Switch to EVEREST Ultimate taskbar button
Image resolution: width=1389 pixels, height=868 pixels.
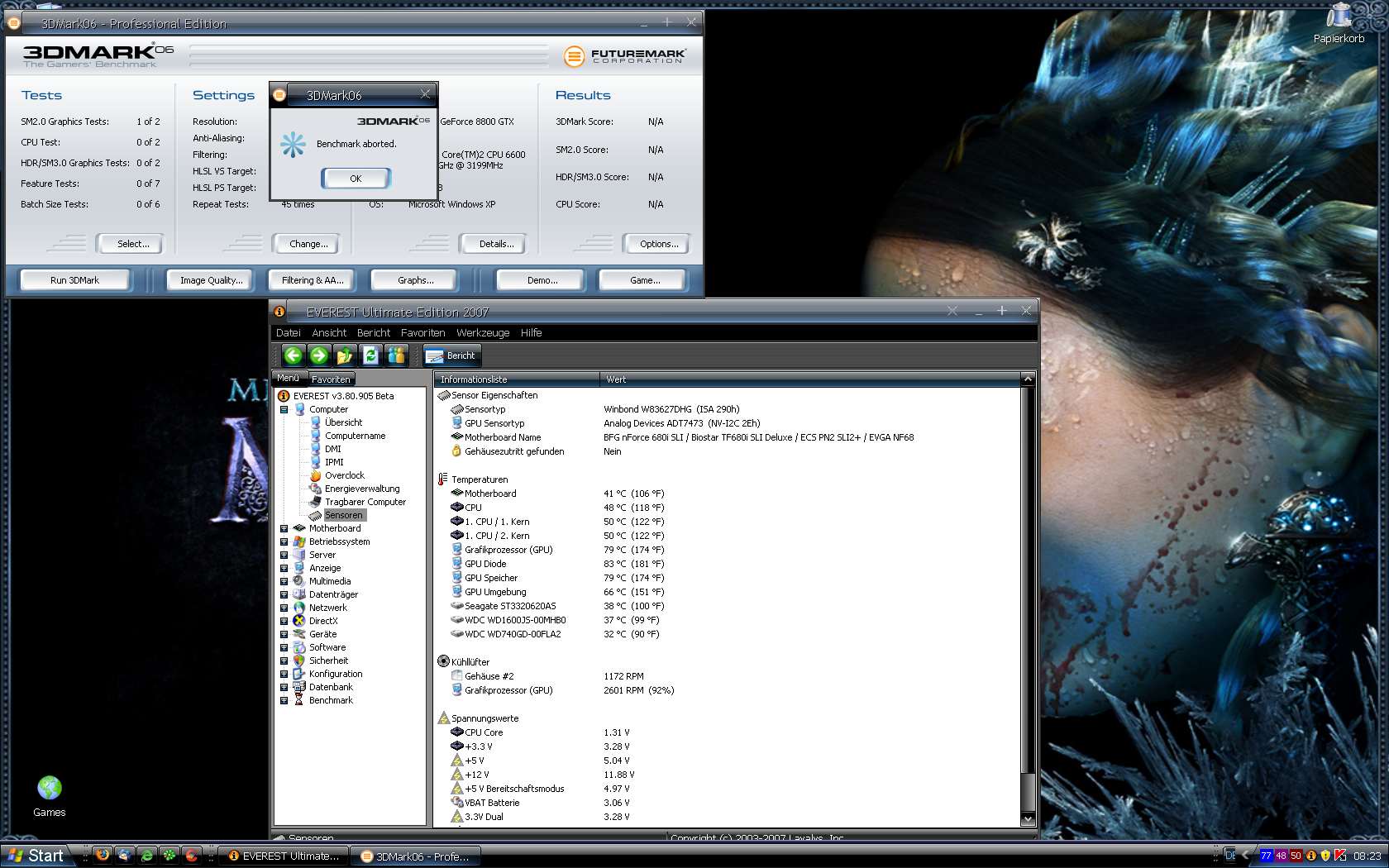(x=284, y=856)
